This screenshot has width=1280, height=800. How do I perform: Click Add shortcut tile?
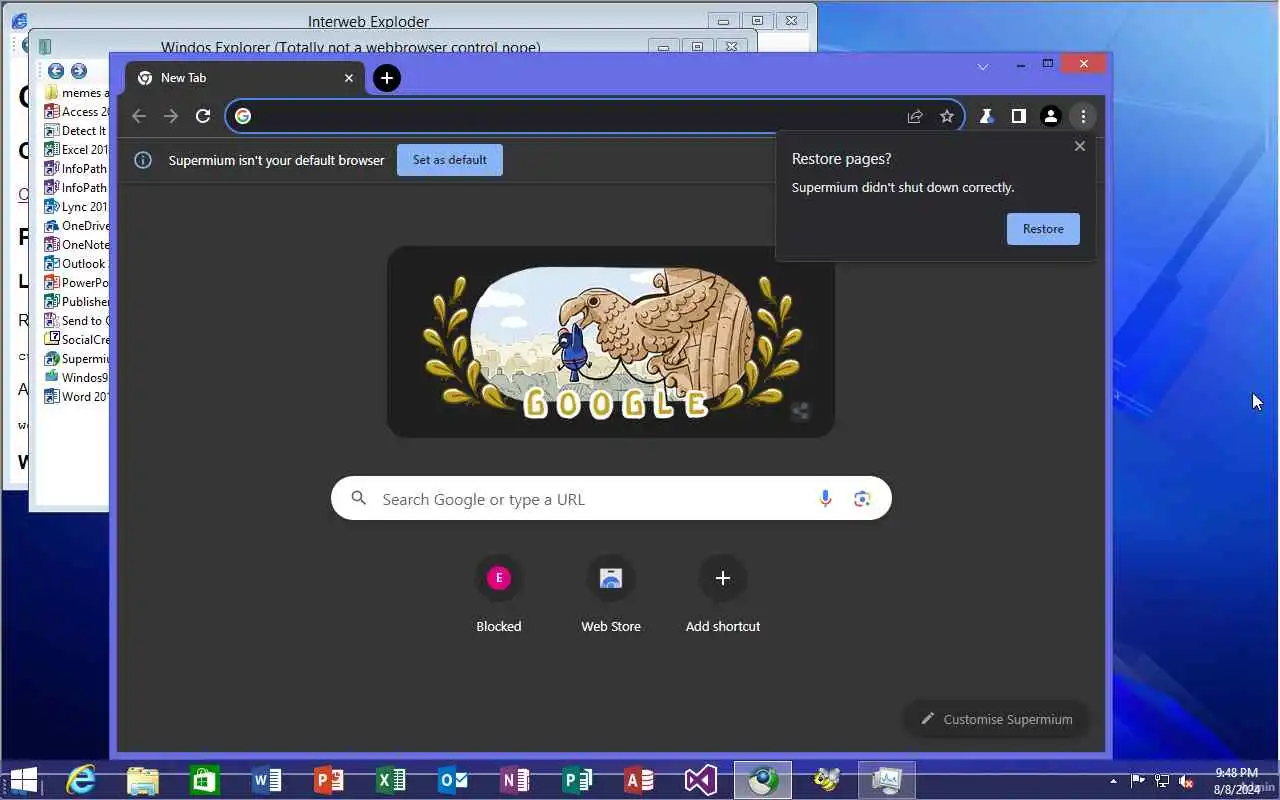pos(723,594)
